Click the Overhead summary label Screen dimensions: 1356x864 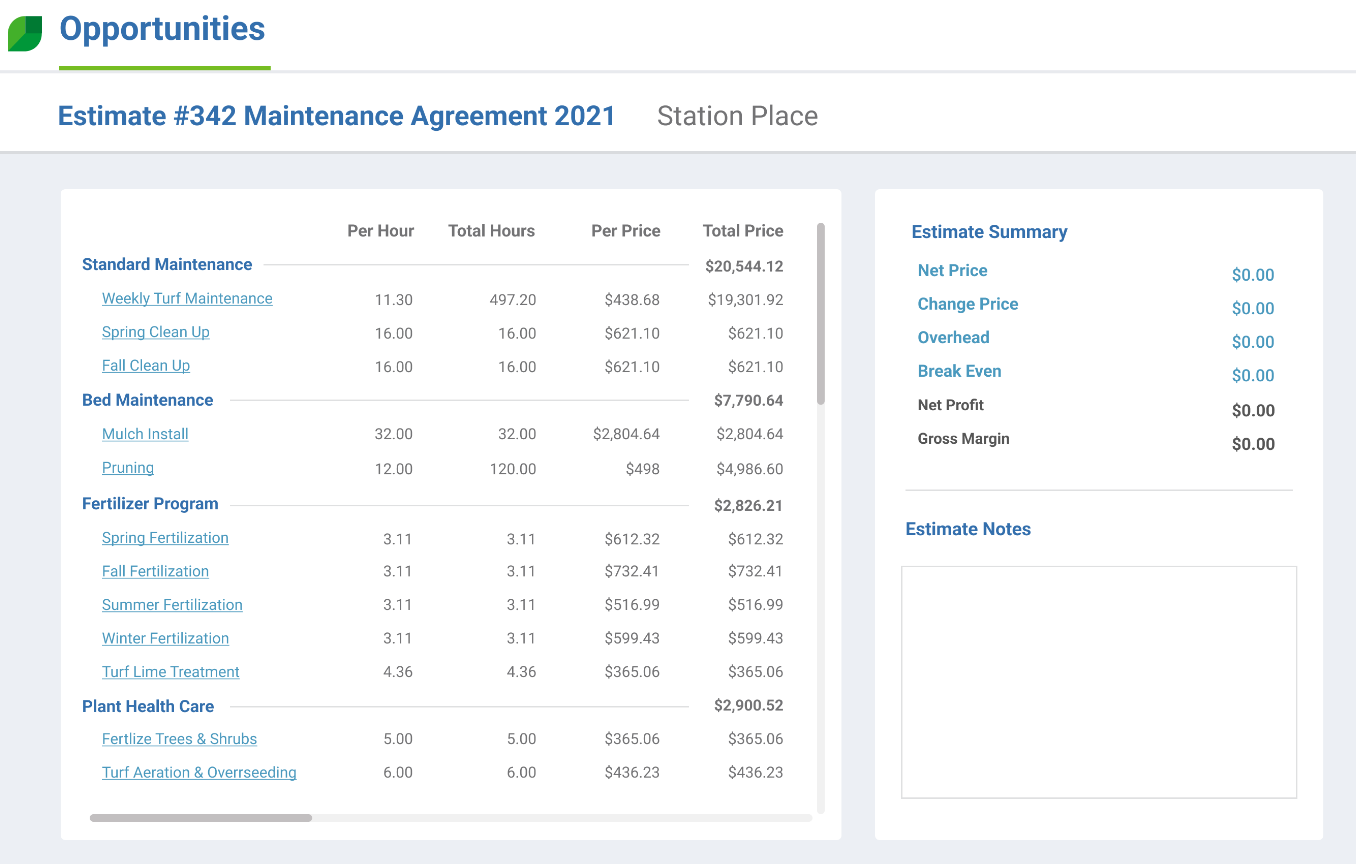tap(954, 338)
